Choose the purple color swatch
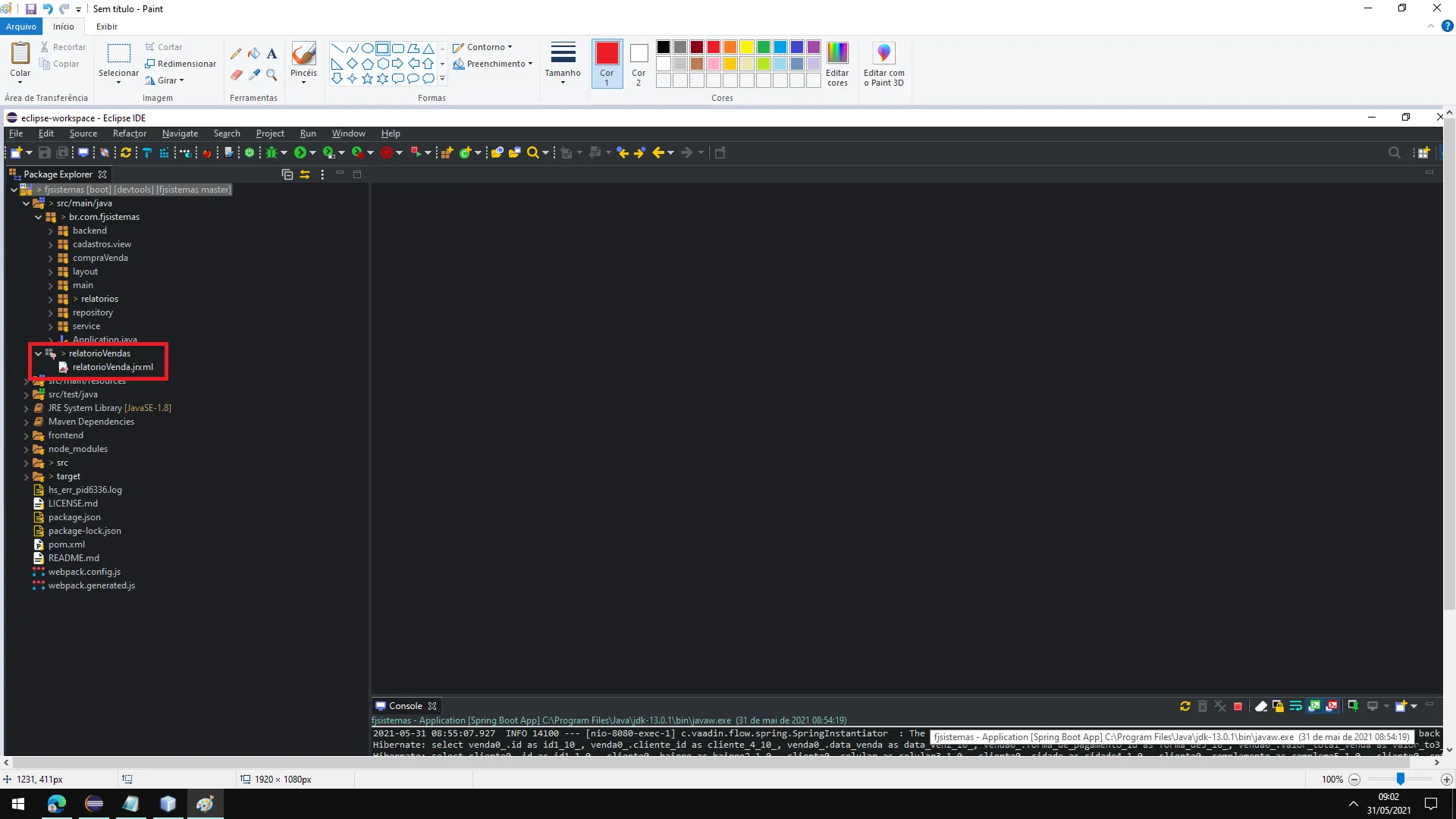This screenshot has height=819, width=1456. [814, 47]
